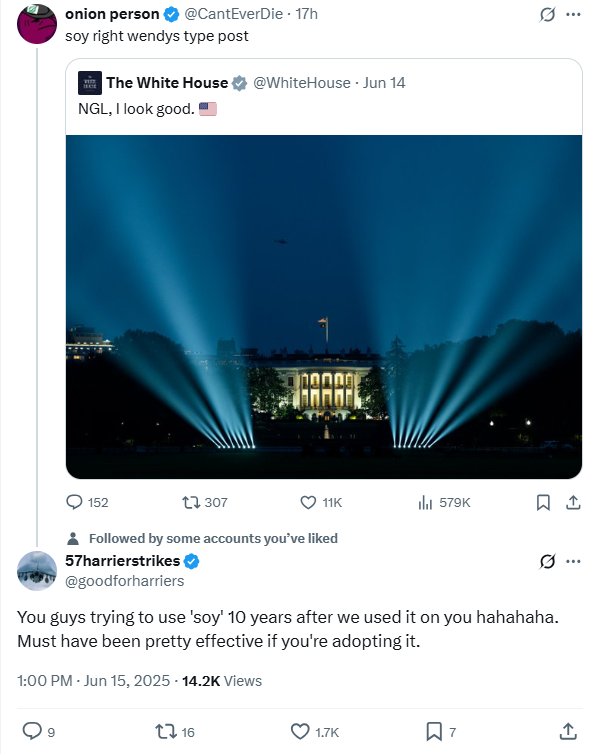Repost the onion person post with 307 reposts
Viewport: 597px width, 754px height.
[x=205, y=503]
